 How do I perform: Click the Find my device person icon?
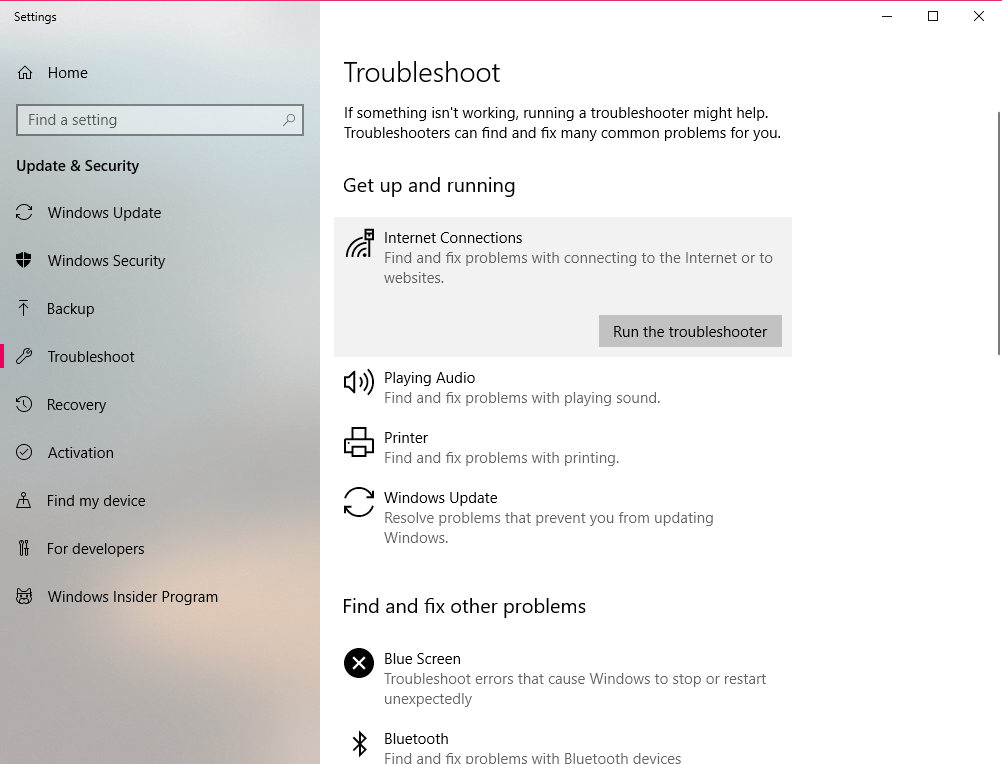24,500
